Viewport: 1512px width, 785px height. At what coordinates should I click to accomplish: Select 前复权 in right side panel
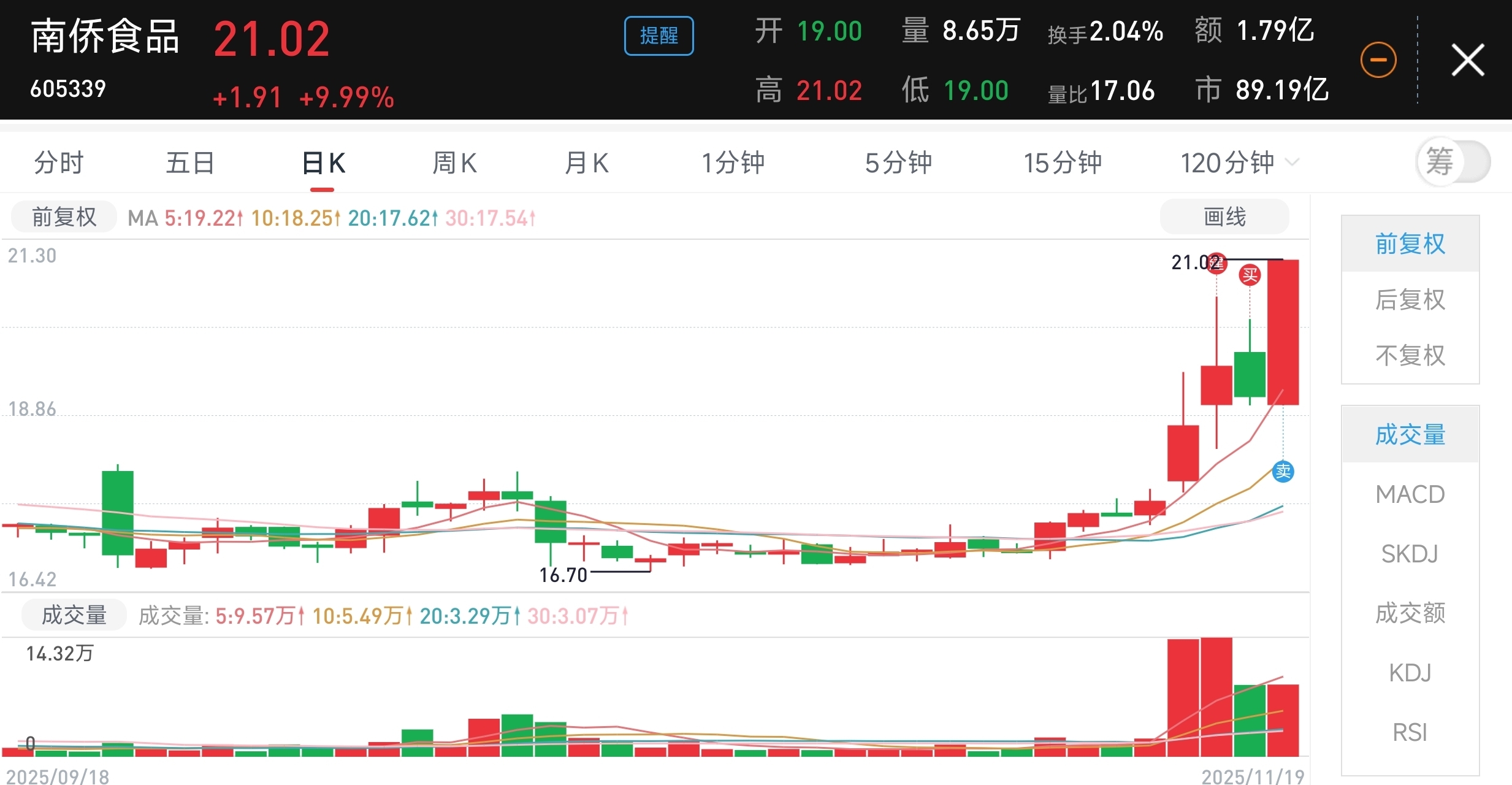1410,244
